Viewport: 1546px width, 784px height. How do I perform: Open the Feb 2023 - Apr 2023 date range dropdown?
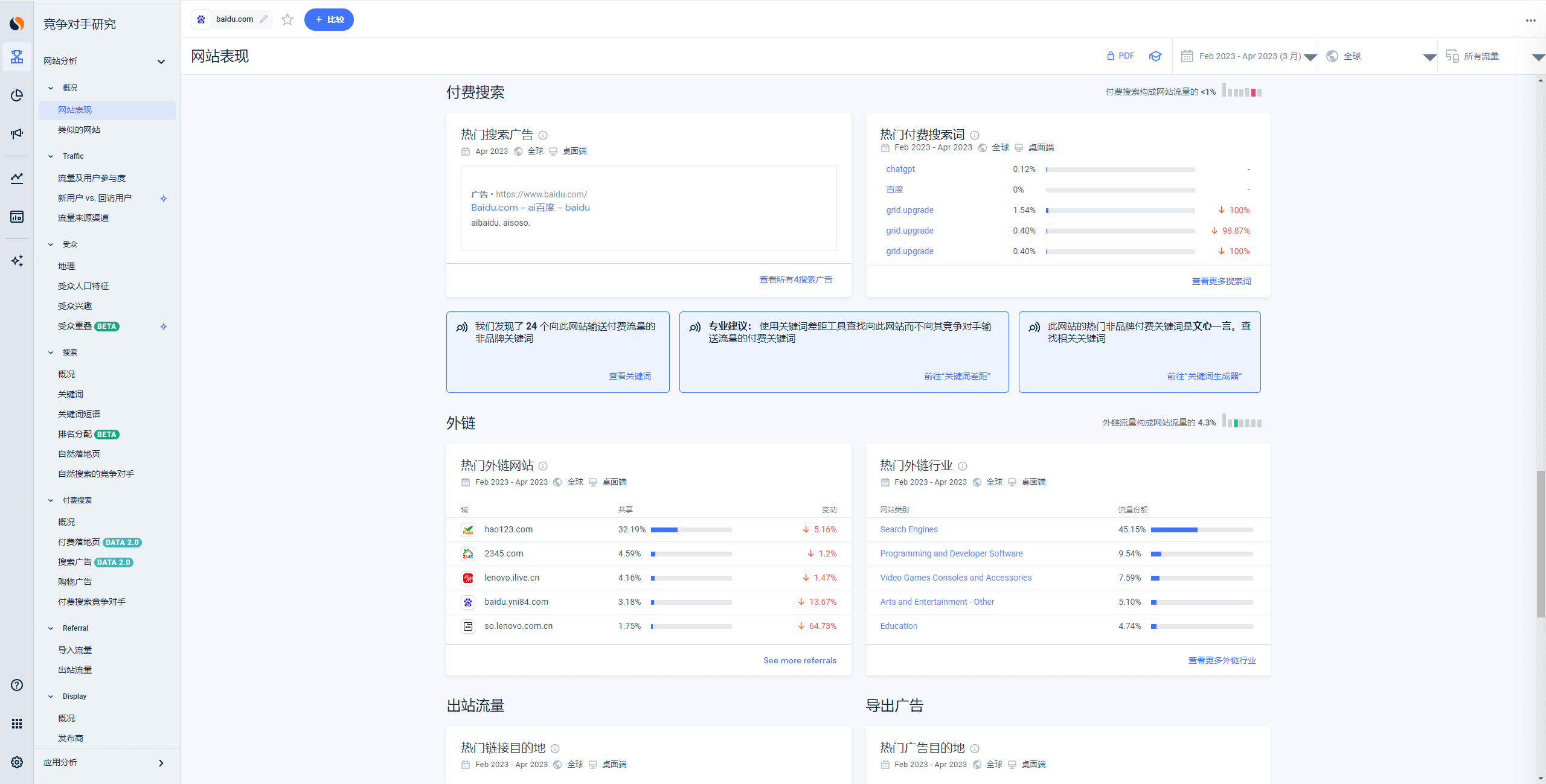point(1249,56)
